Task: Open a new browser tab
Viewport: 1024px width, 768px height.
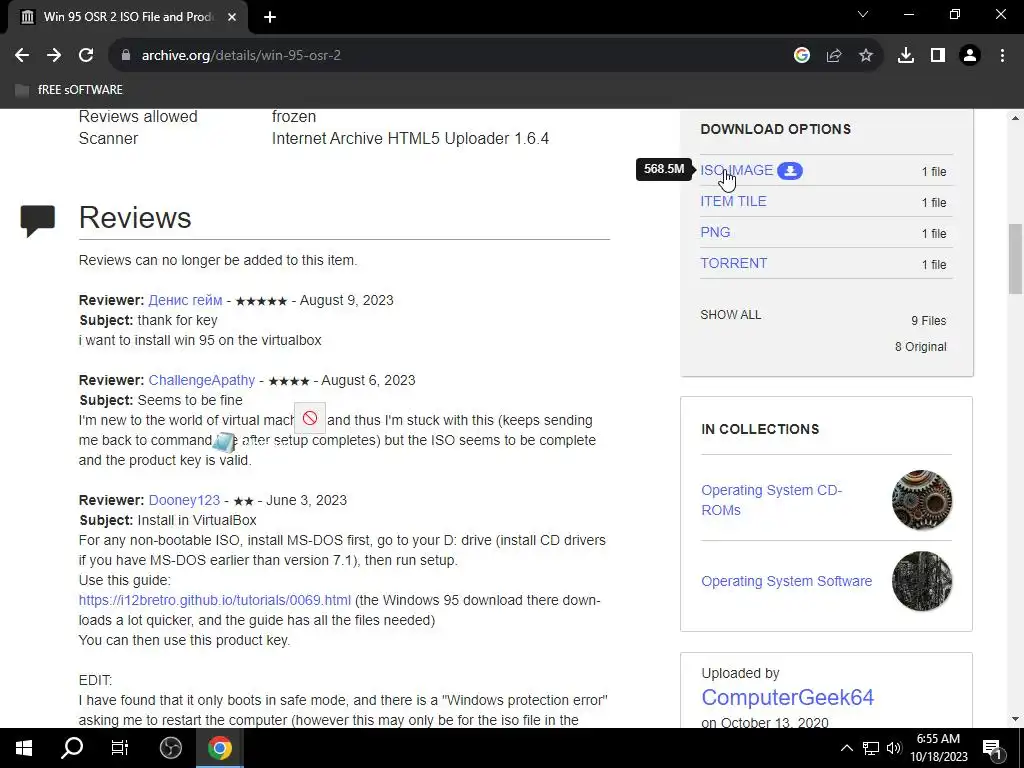Action: [270, 17]
